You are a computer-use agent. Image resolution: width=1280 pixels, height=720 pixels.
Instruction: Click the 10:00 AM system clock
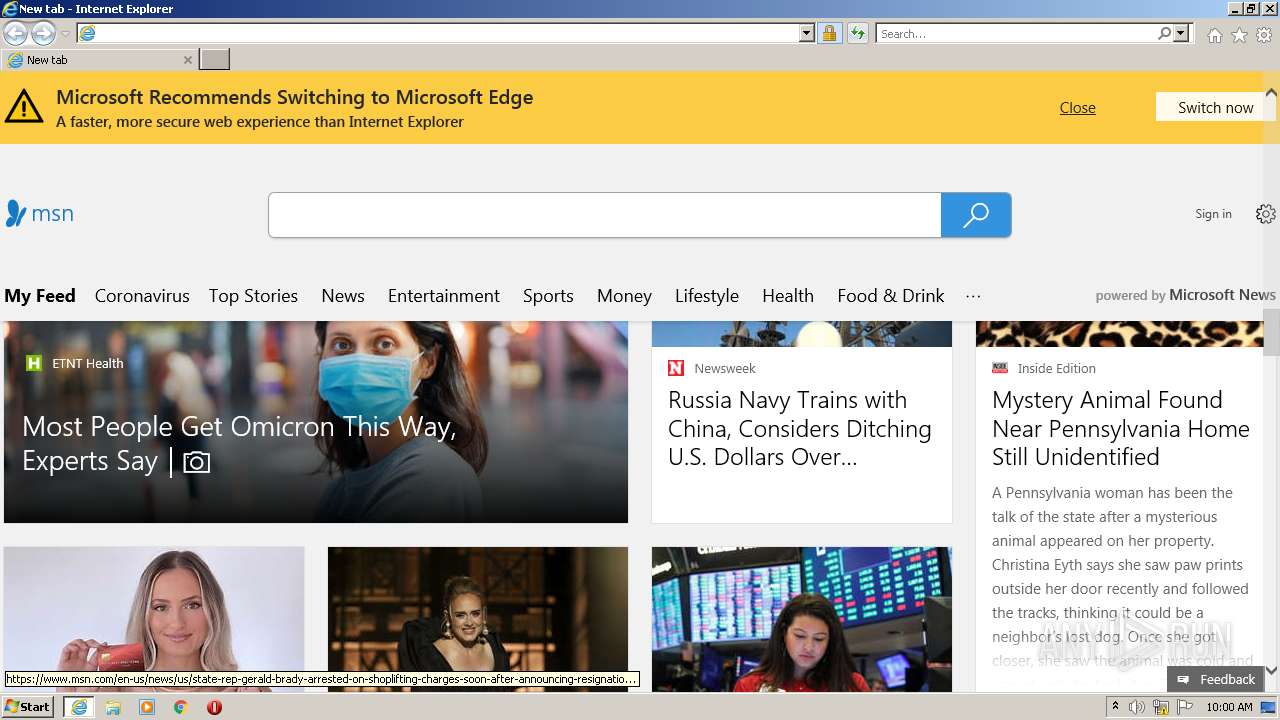(x=1229, y=707)
